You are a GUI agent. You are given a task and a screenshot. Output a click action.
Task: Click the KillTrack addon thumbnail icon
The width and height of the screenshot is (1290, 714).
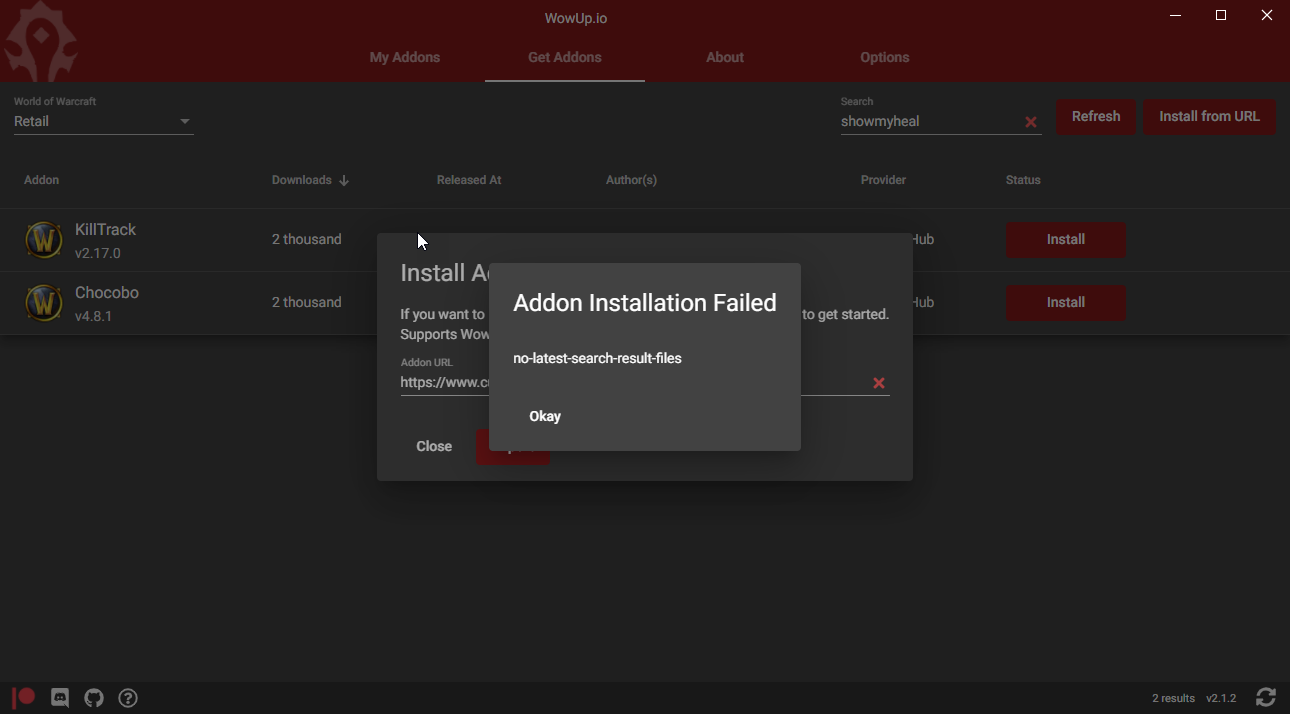[x=44, y=239]
